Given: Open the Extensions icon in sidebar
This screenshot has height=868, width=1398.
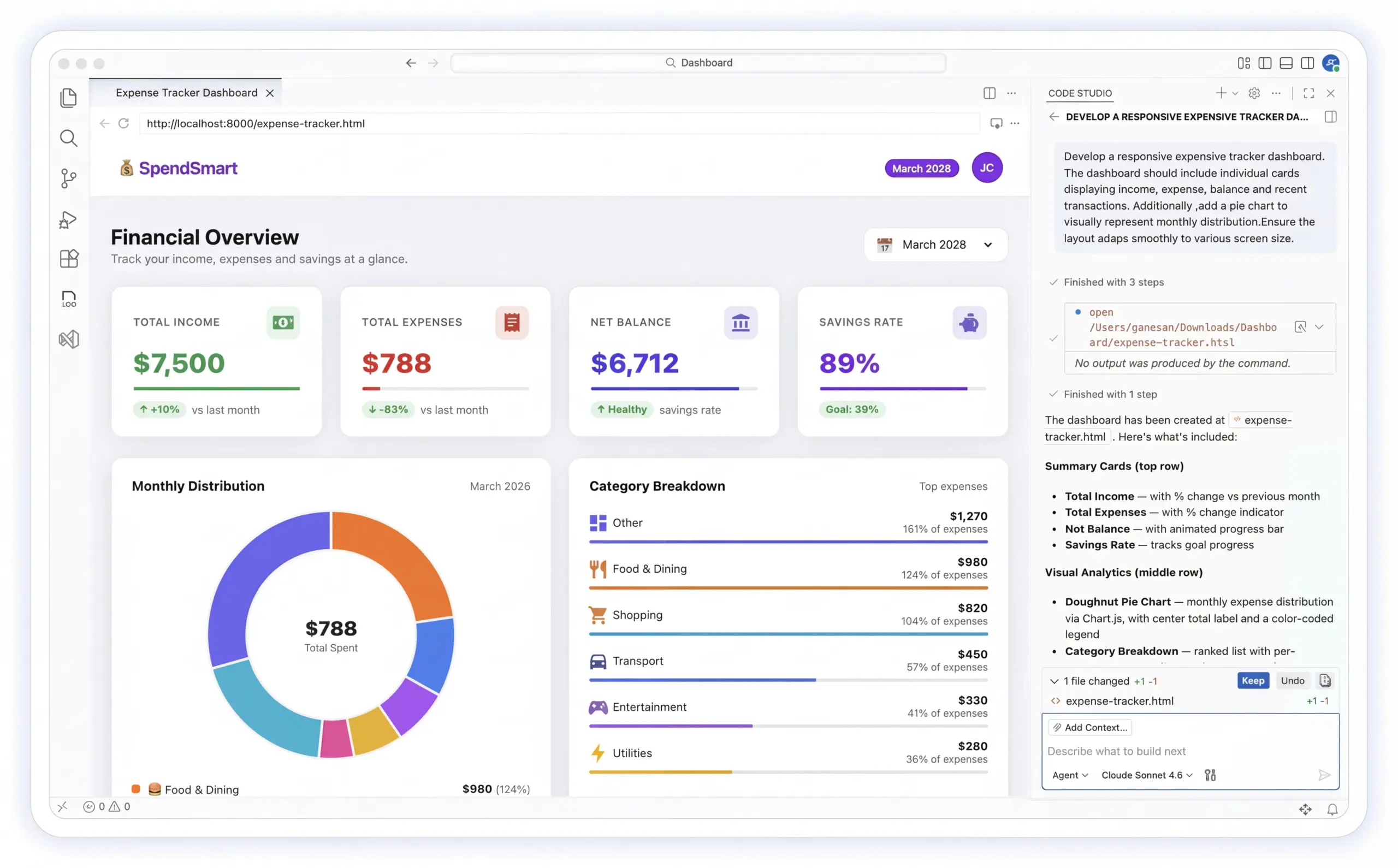Looking at the screenshot, I should click(68, 258).
